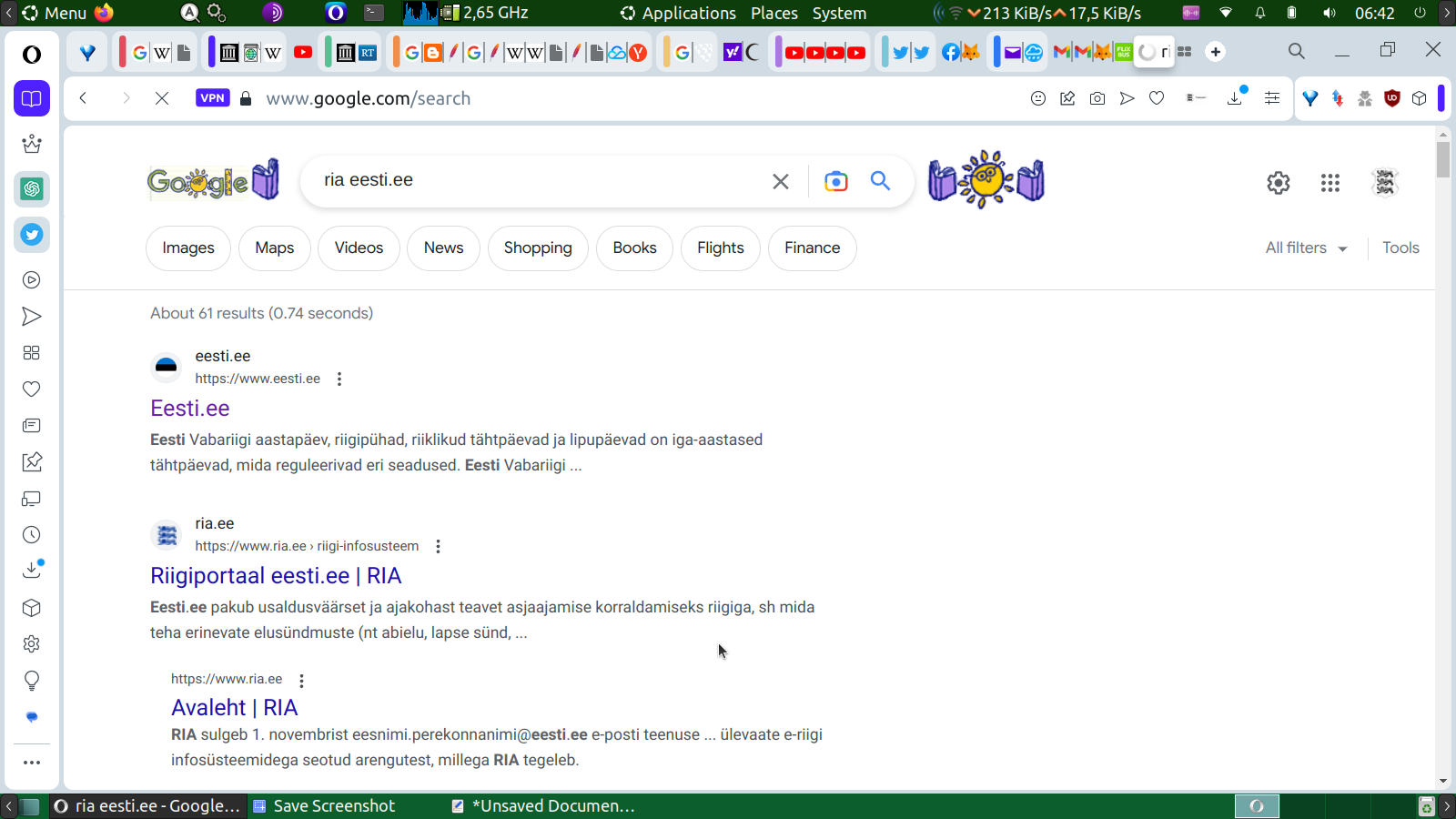The image size is (1456, 819).
Task: Open the Opera main menu logo
Action: click(32, 55)
